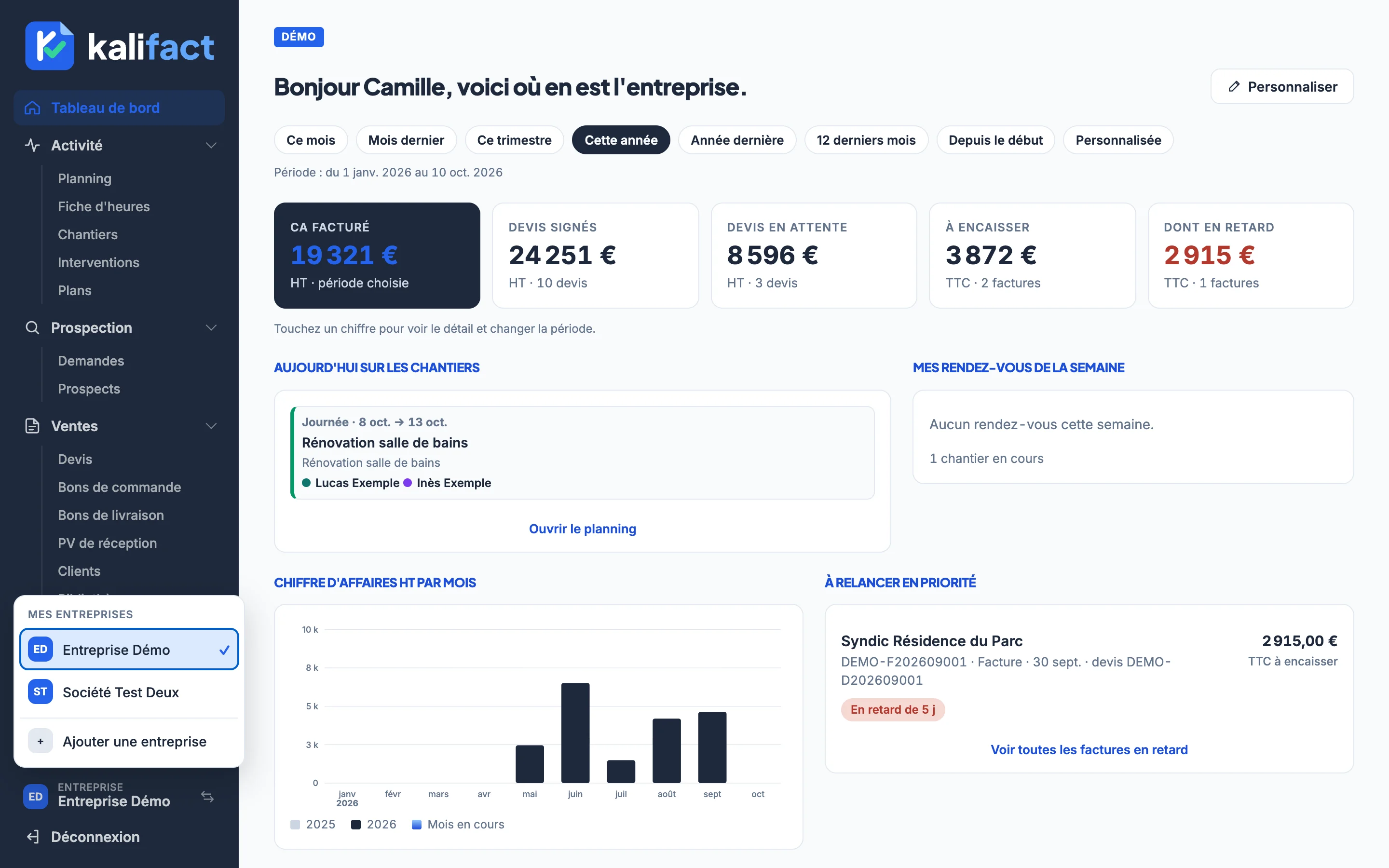Click the Ventes document icon

33,425
